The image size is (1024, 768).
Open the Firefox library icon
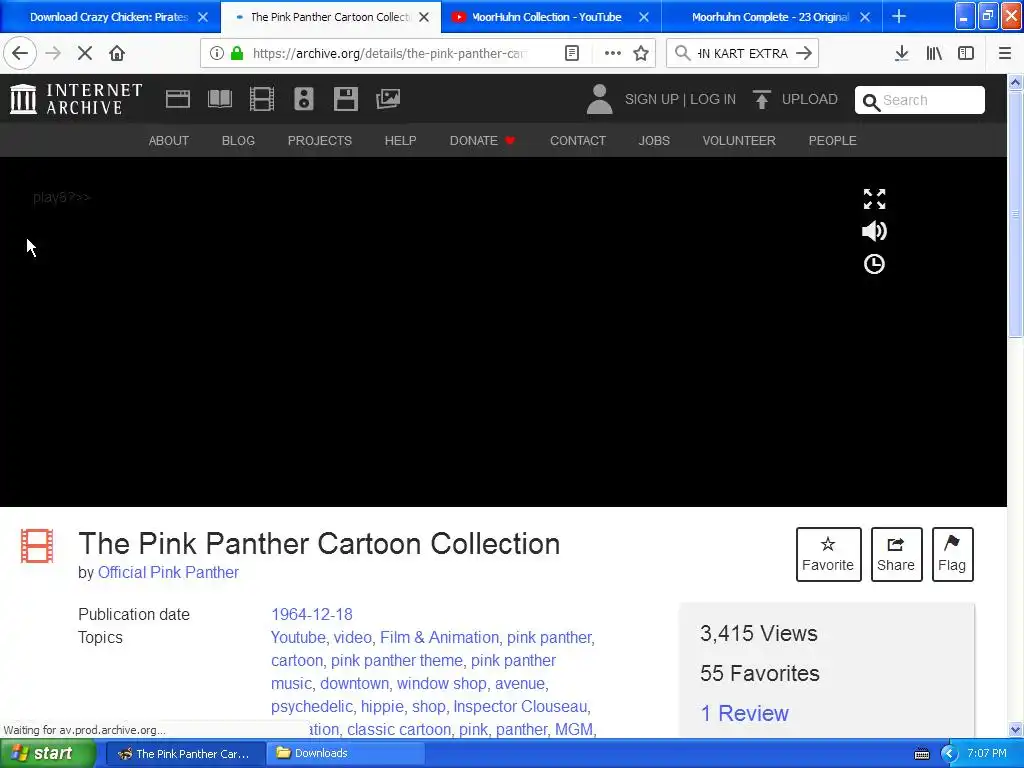[x=935, y=54]
